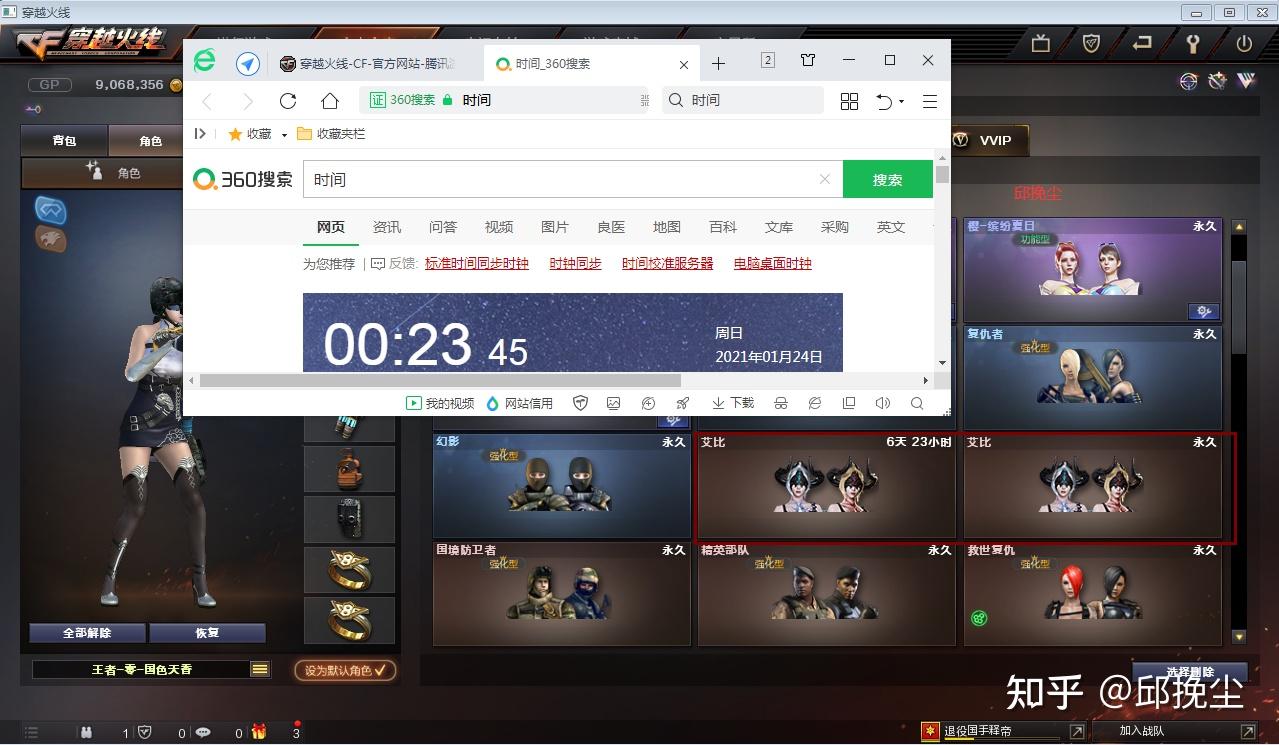
Task: Click the browser forward arrow
Action: (x=248, y=101)
